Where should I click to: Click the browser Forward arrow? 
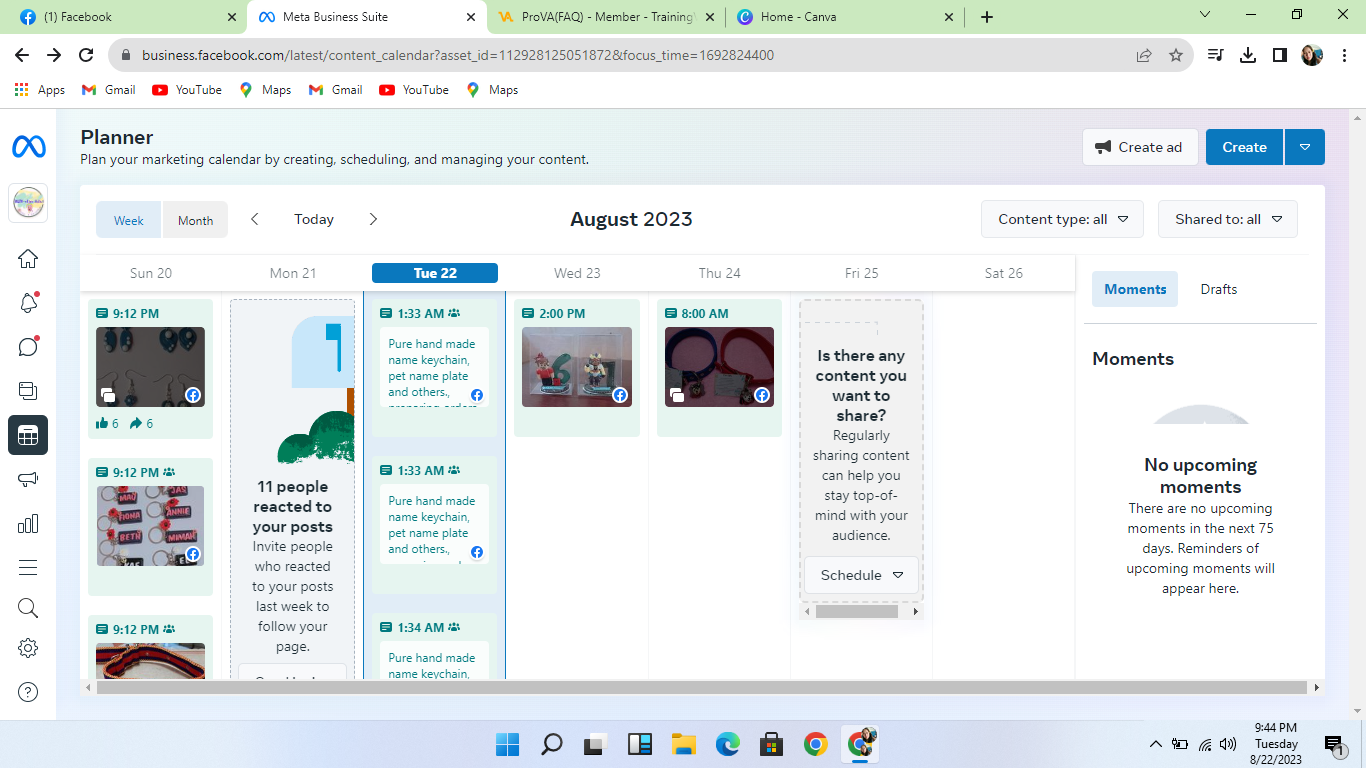click(x=54, y=55)
